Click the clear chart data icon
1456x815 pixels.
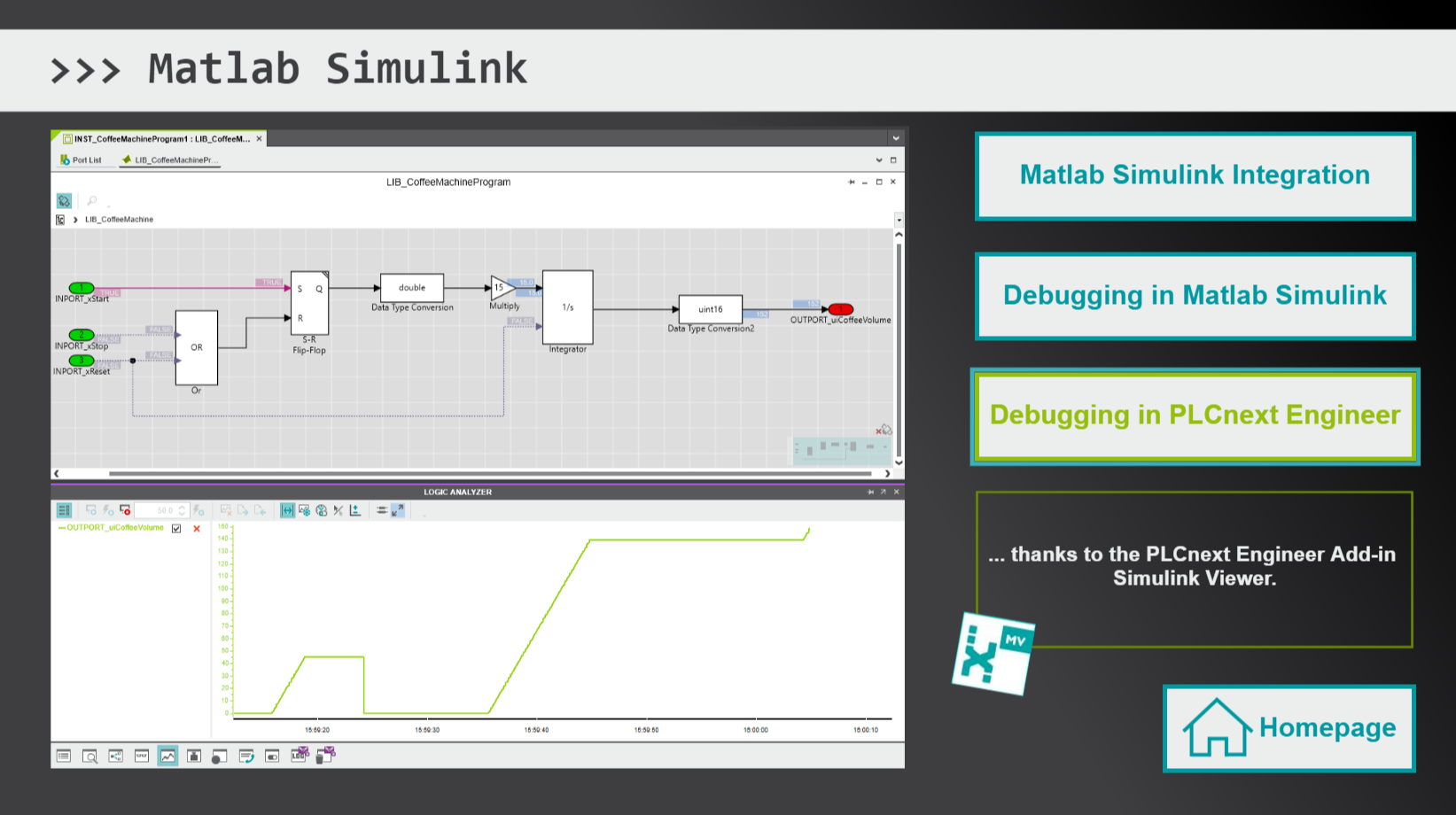(226, 510)
